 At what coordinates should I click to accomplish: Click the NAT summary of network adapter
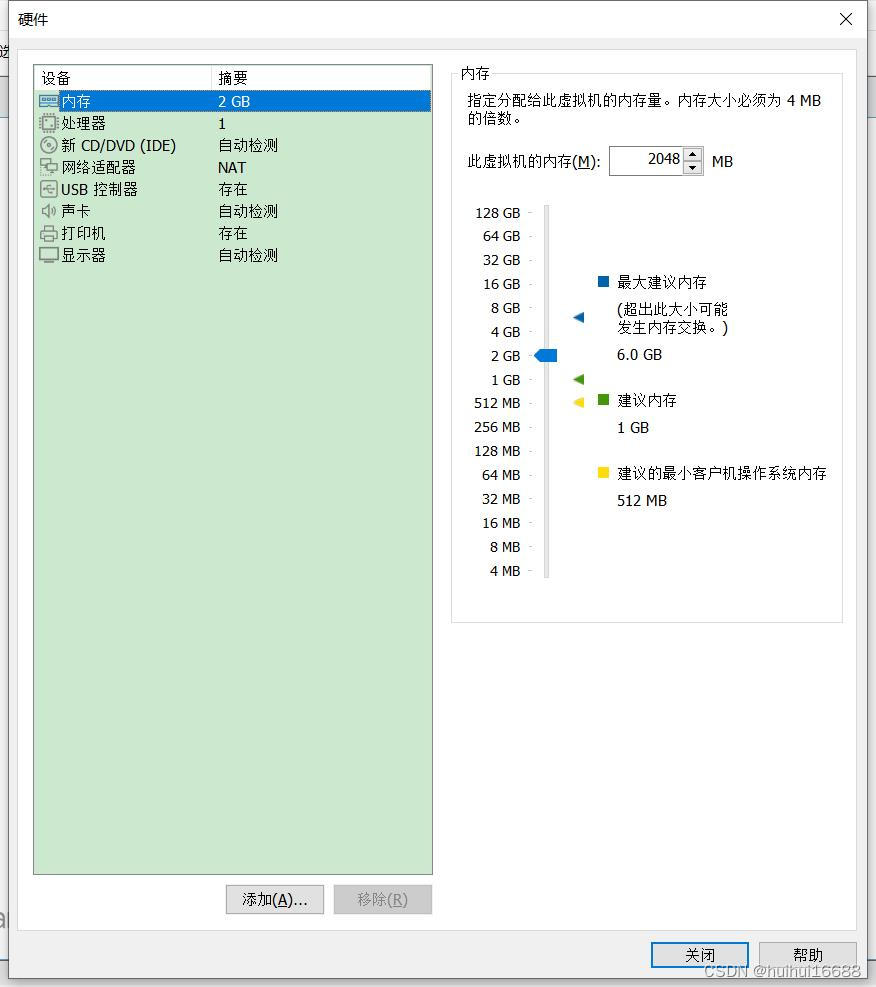tap(232, 167)
